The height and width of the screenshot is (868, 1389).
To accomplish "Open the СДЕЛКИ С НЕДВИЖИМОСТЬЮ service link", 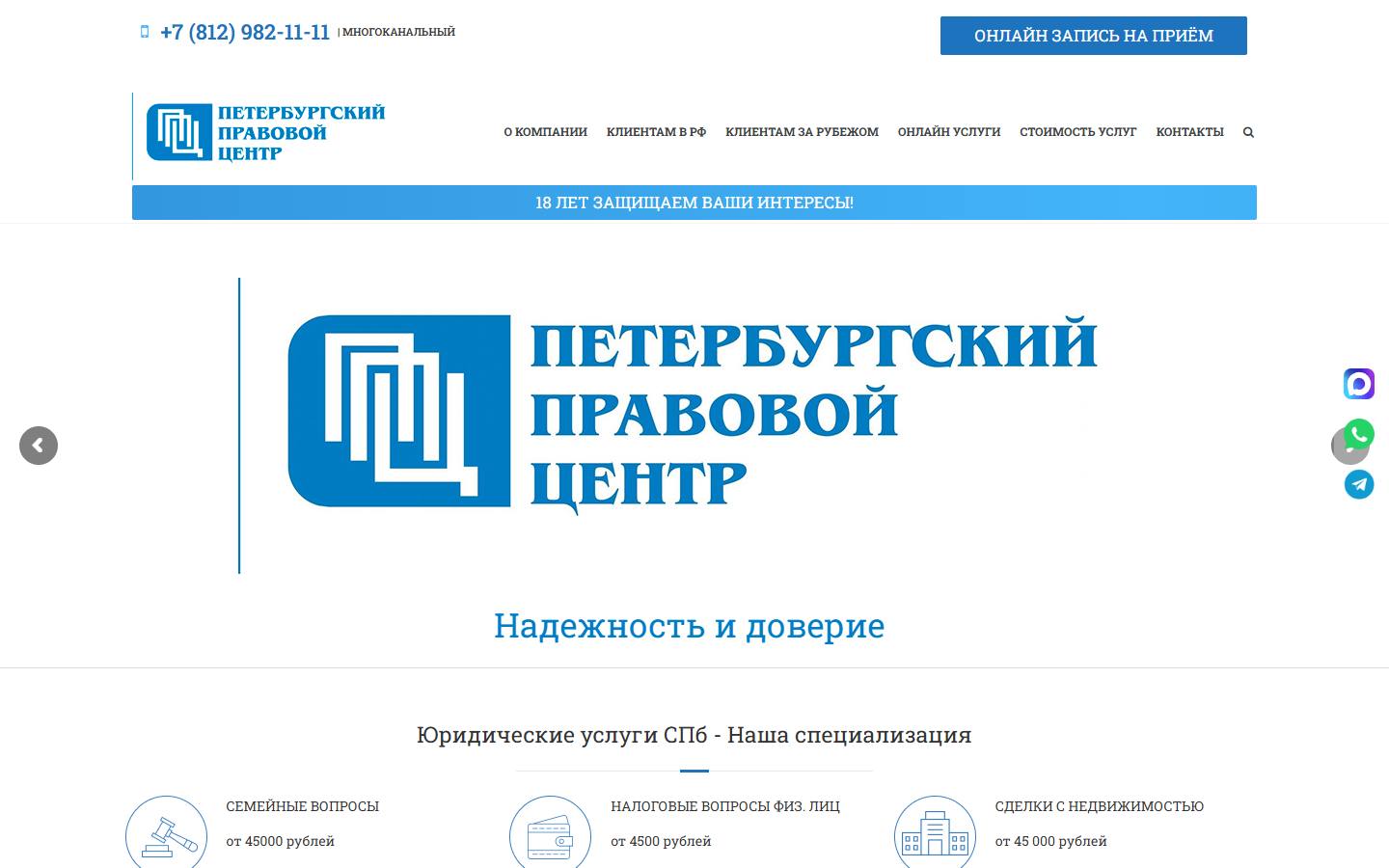I will 1100,806.
